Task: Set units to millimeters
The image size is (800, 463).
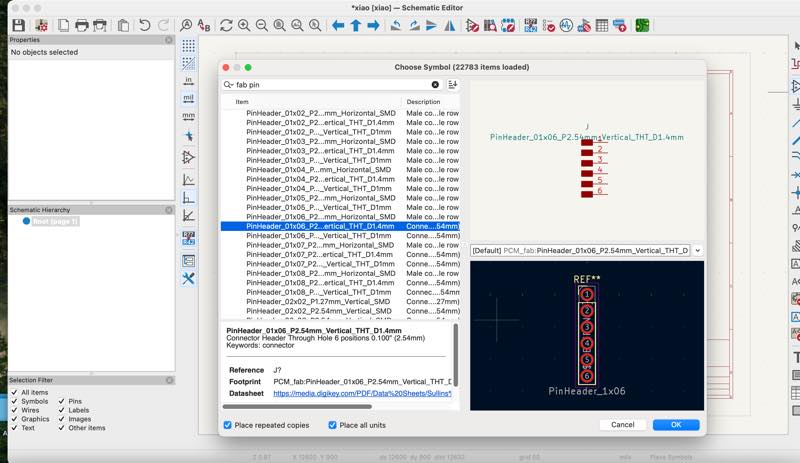Action: (x=188, y=116)
